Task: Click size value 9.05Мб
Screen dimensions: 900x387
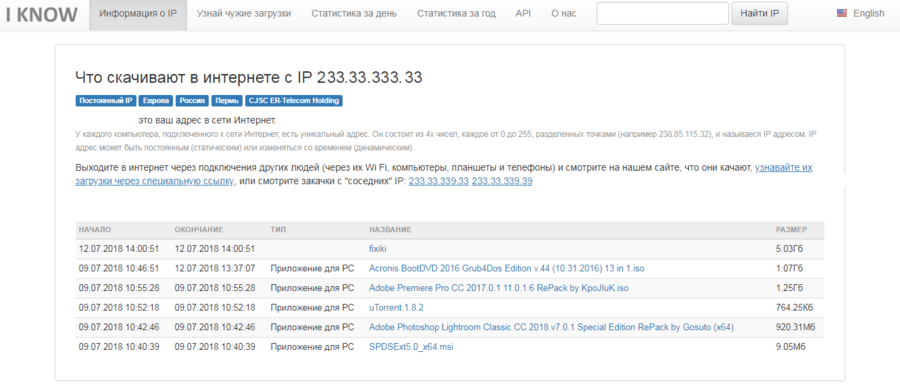Action: (790, 347)
